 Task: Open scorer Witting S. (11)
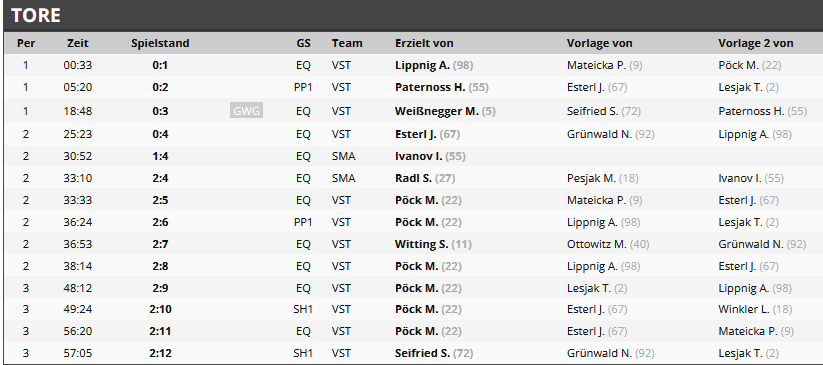(433, 244)
